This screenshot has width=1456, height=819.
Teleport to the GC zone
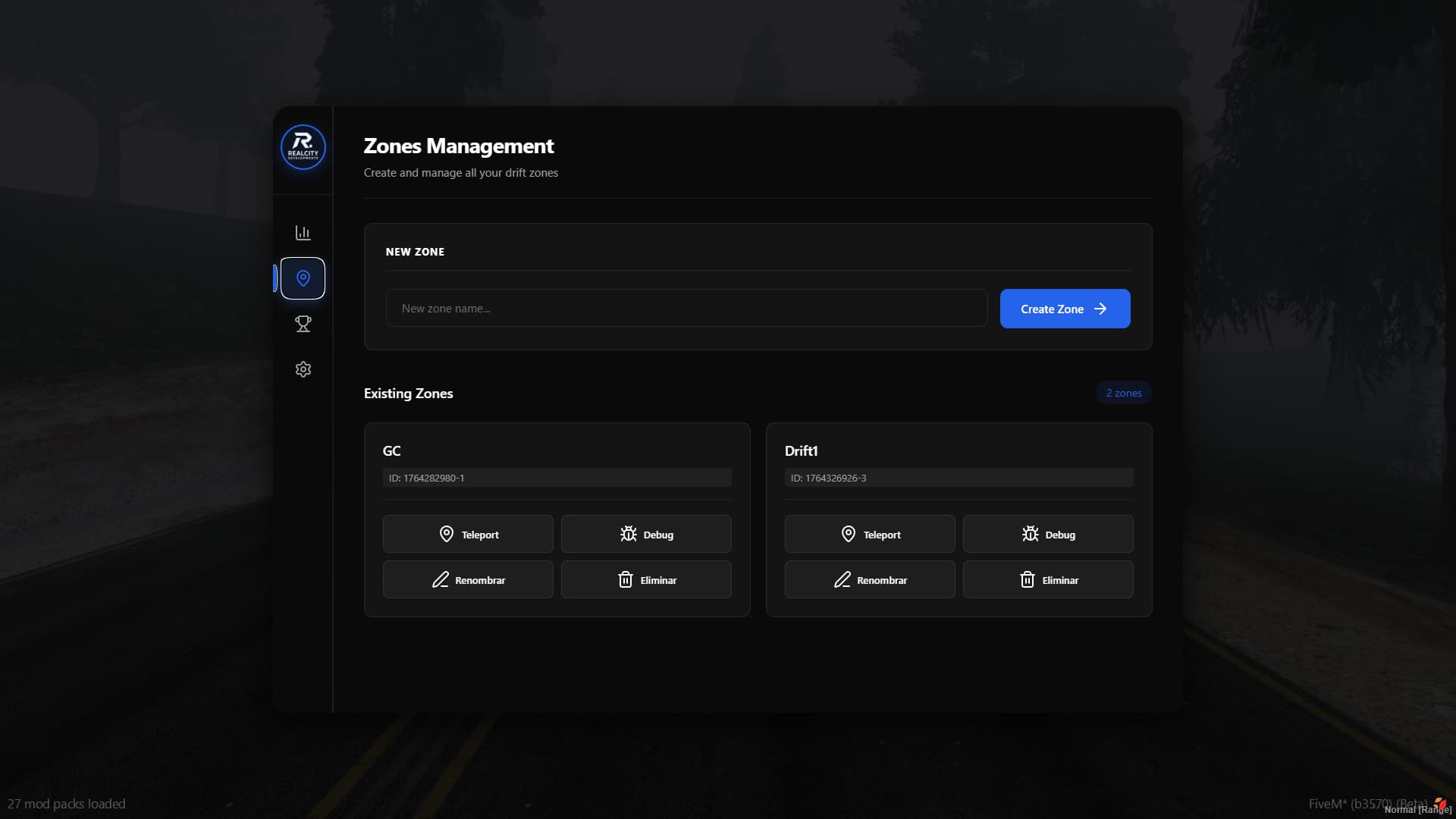click(468, 535)
